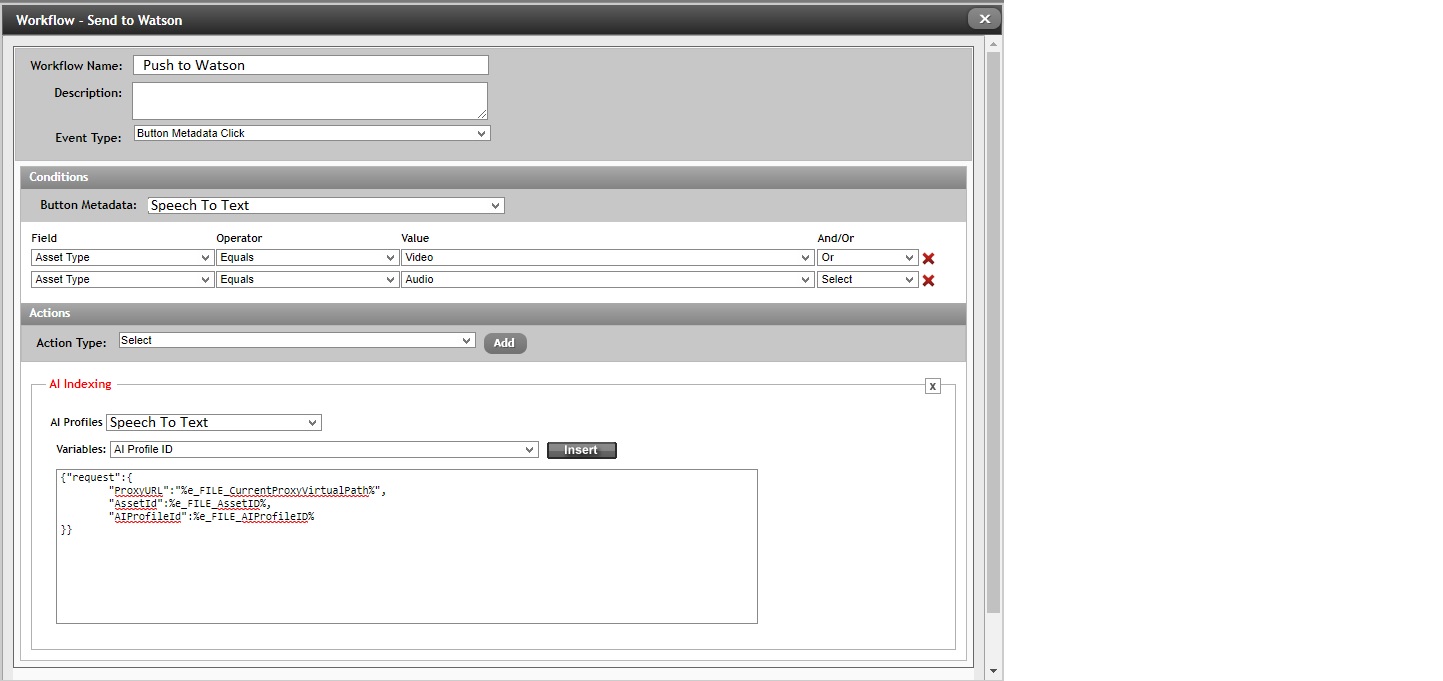
Task: Click the "ProxyURL" line in the request
Action: coord(247,491)
